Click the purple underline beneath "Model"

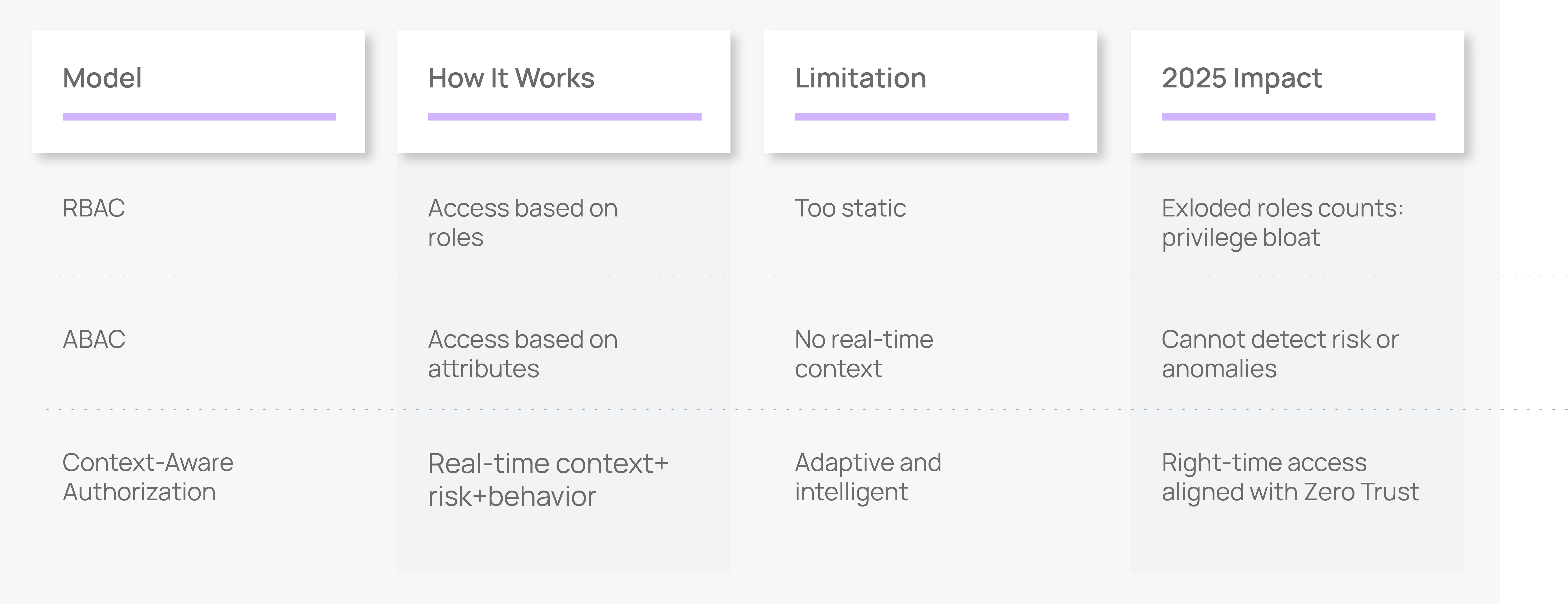point(199,116)
